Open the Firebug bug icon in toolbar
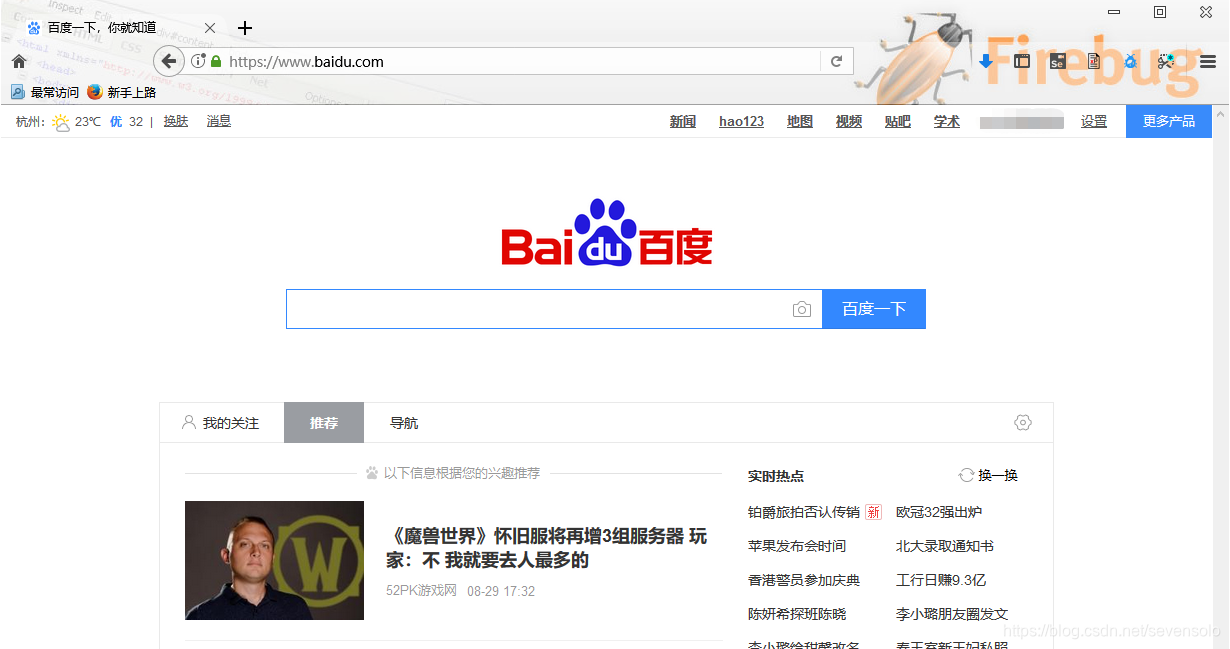The height and width of the screenshot is (649, 1230). (x=1130, y=61)
